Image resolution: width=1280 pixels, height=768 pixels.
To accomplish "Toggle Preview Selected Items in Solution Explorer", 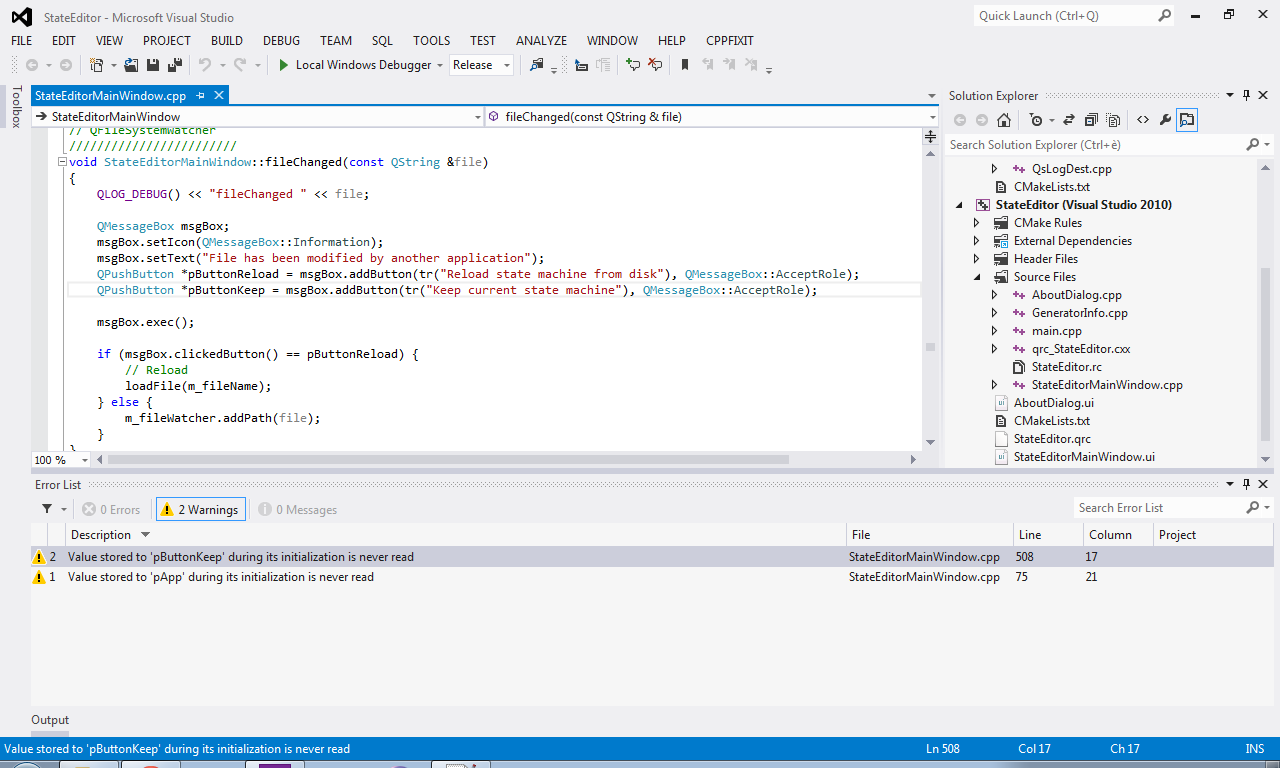I will click(x=1187, y=120).
